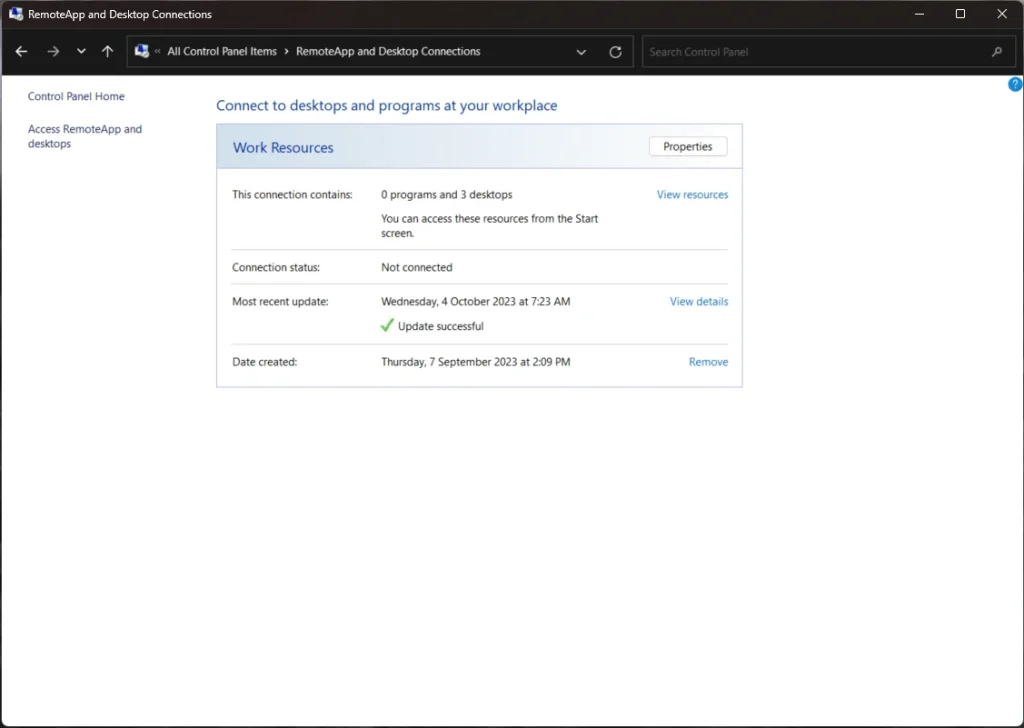Screen dimensions: 1024x728
Task: Select All Control Panel Items breadcrumb
Action: 222,52
